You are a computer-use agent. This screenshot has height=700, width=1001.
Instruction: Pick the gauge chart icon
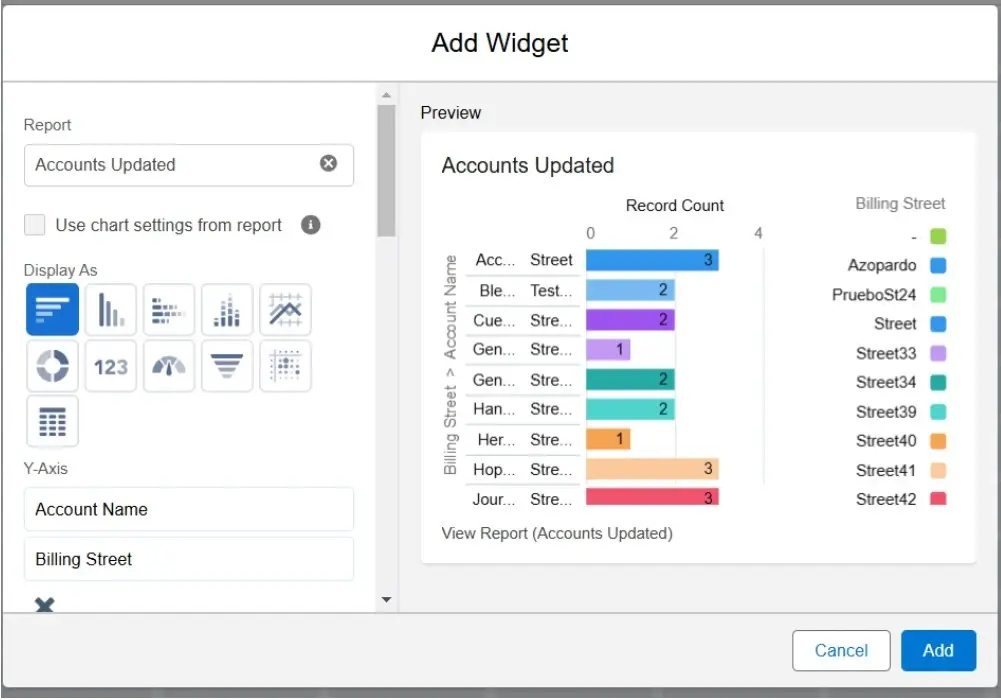click(x=168, y=366)
